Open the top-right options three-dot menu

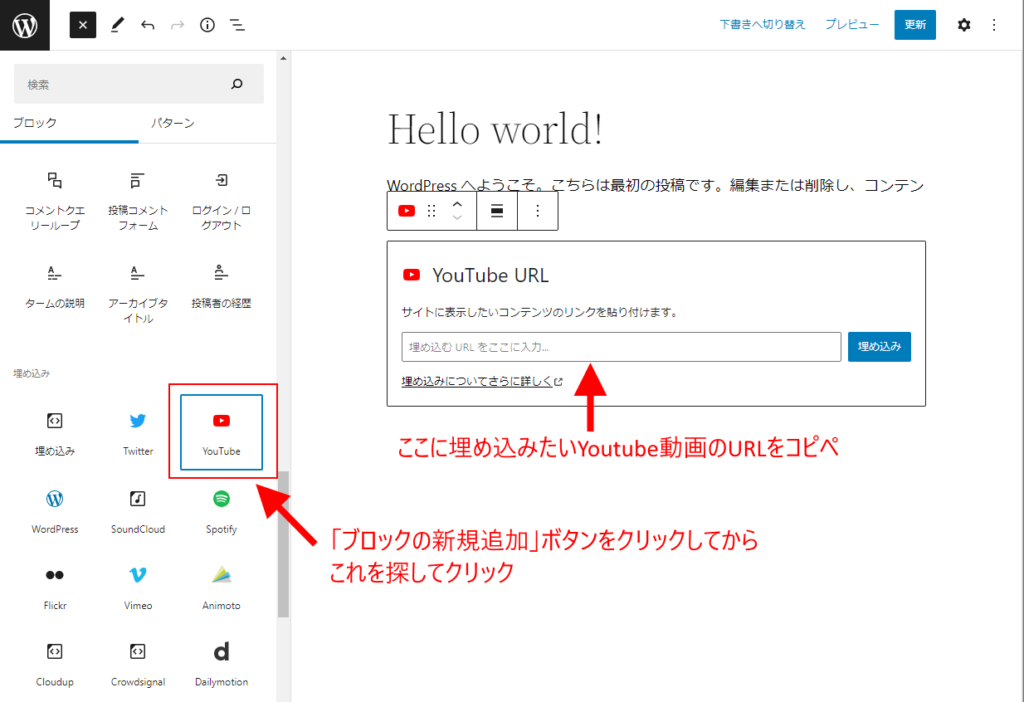(x=993, y=25)
